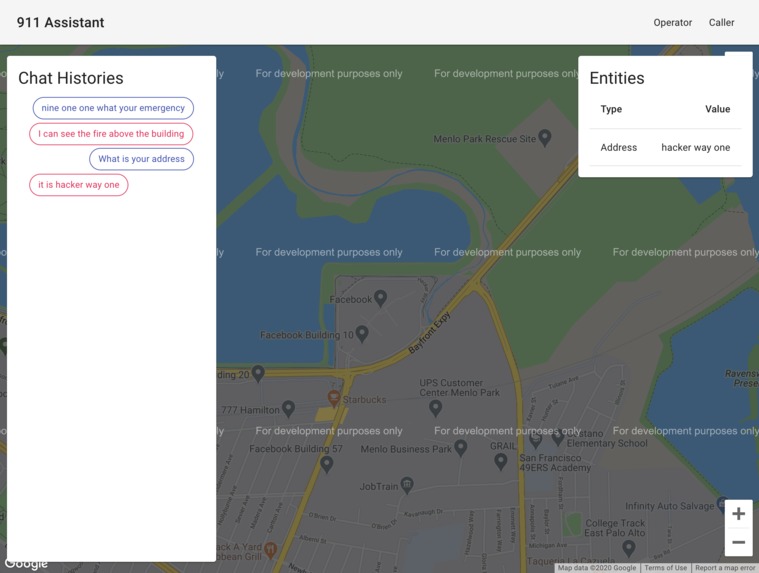The image size is (759, 573).
Task: Select the 777 Hamilton map pin
Action: [288, 409]
